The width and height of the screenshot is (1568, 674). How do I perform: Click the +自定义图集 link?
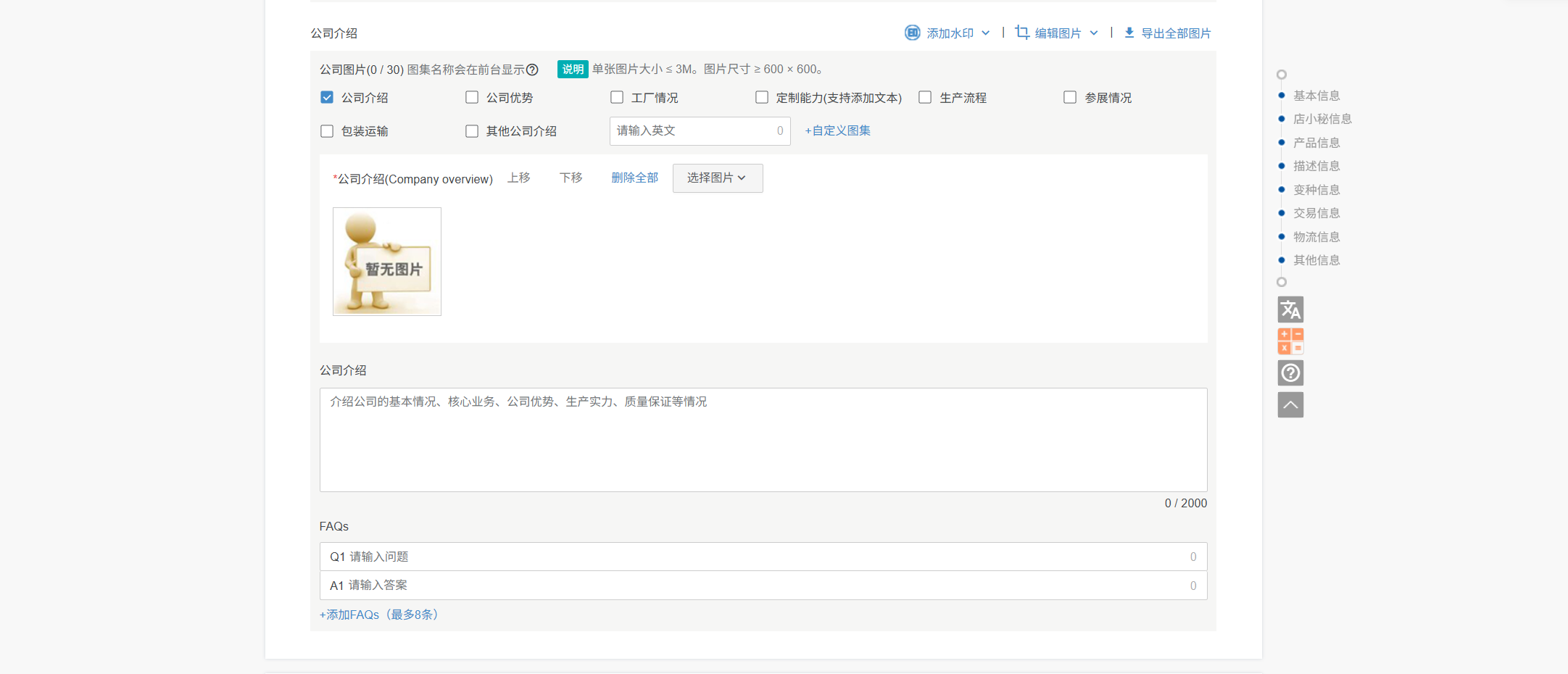tap(837, 131)
